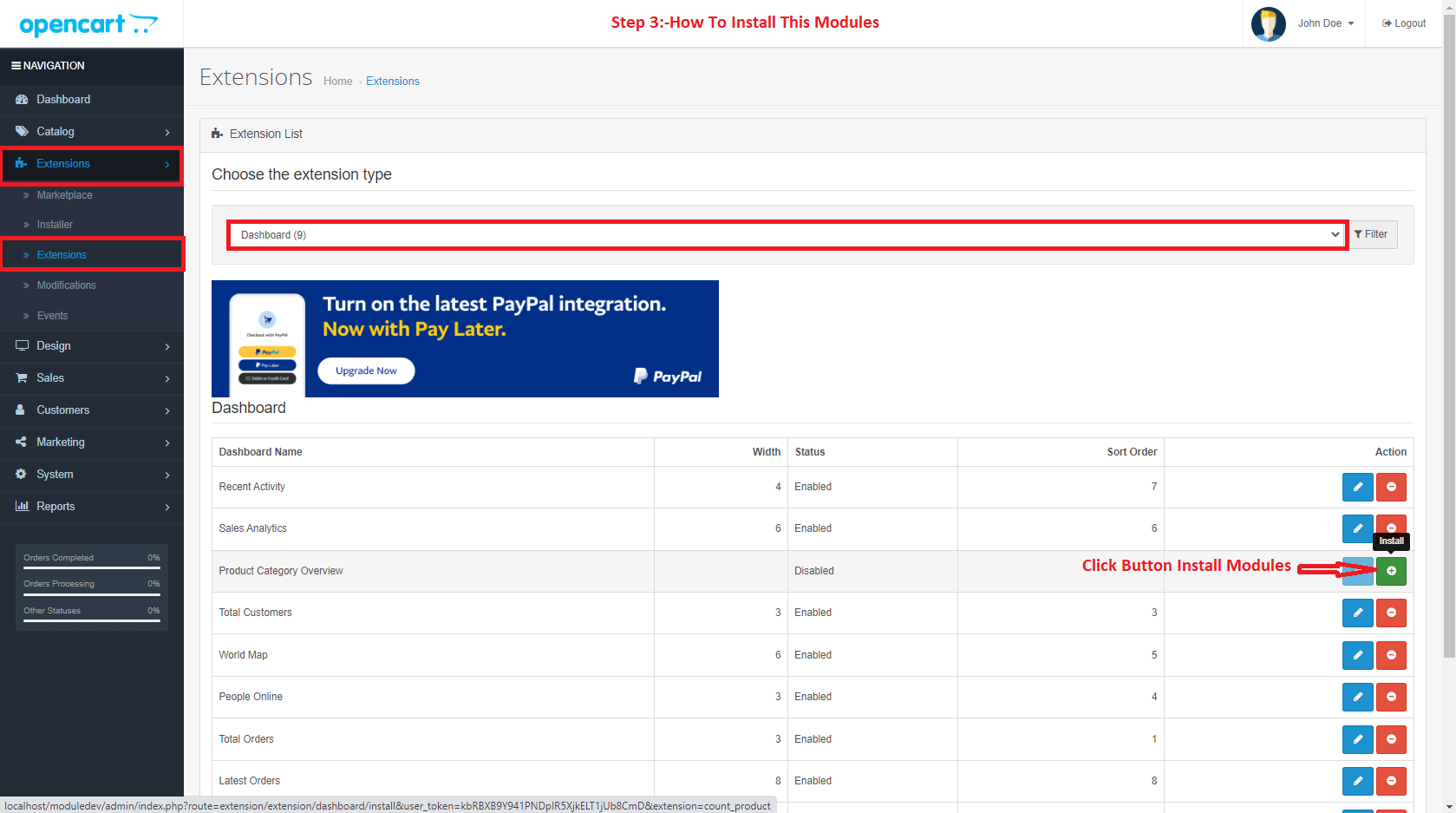The height and width of the screenshot is (813, 1456).
Task: Open the extension type dropdown
Action: (787, 235)
